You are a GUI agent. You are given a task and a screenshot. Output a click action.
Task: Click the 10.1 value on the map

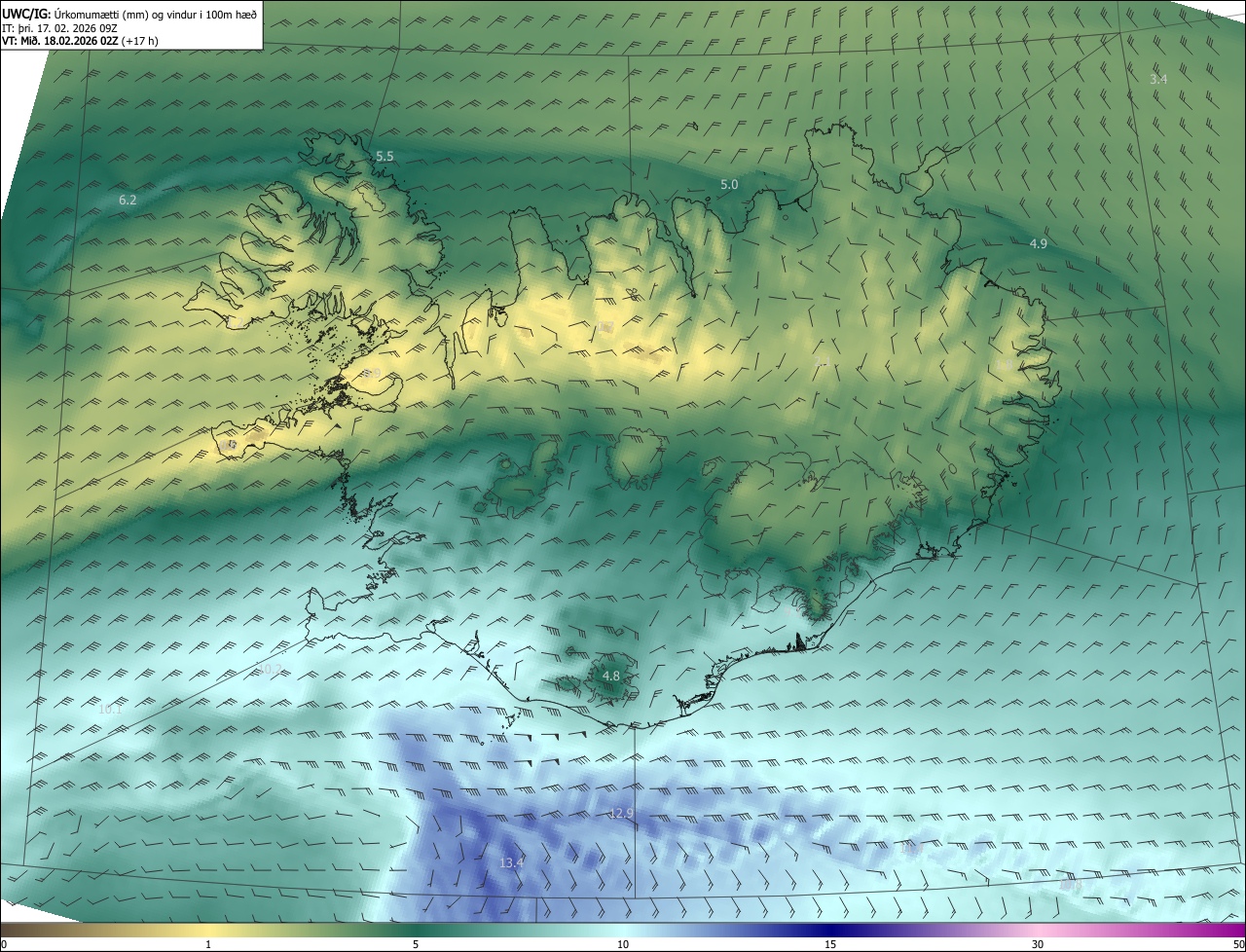110,710
